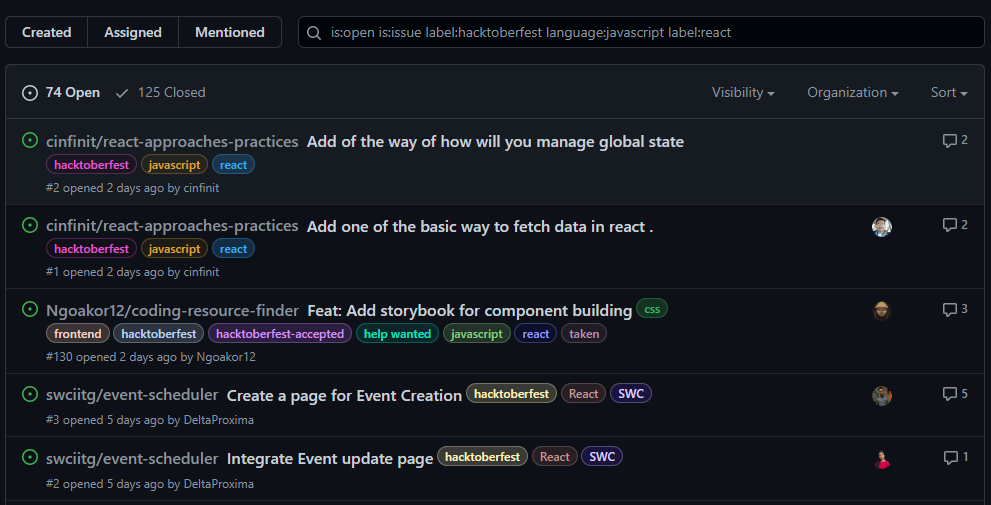Click the css label on storybook issue
991x505 pixels.
[652, 309]
